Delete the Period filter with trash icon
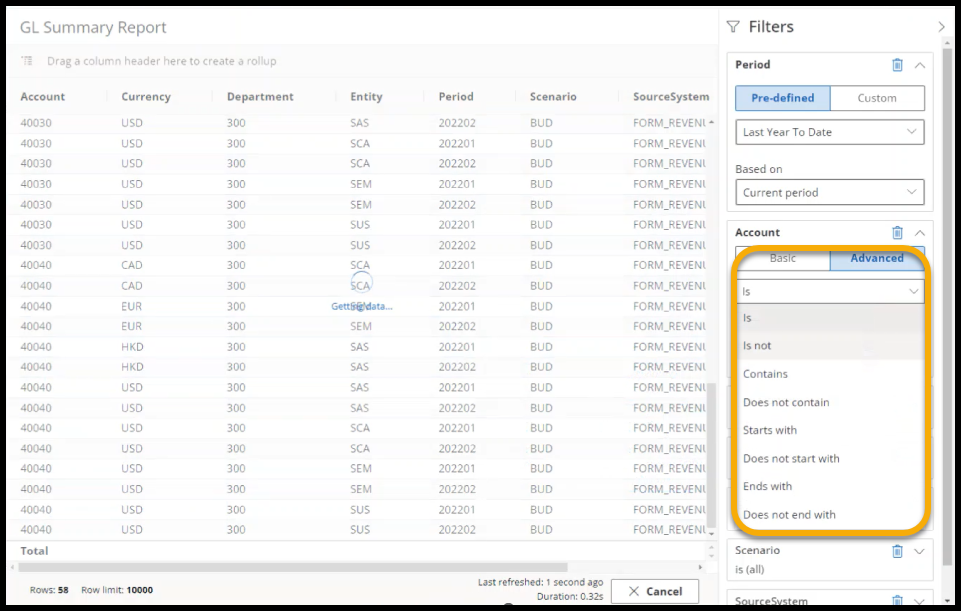The width and height of the screenshot is (961, 611). pos(897,65)
